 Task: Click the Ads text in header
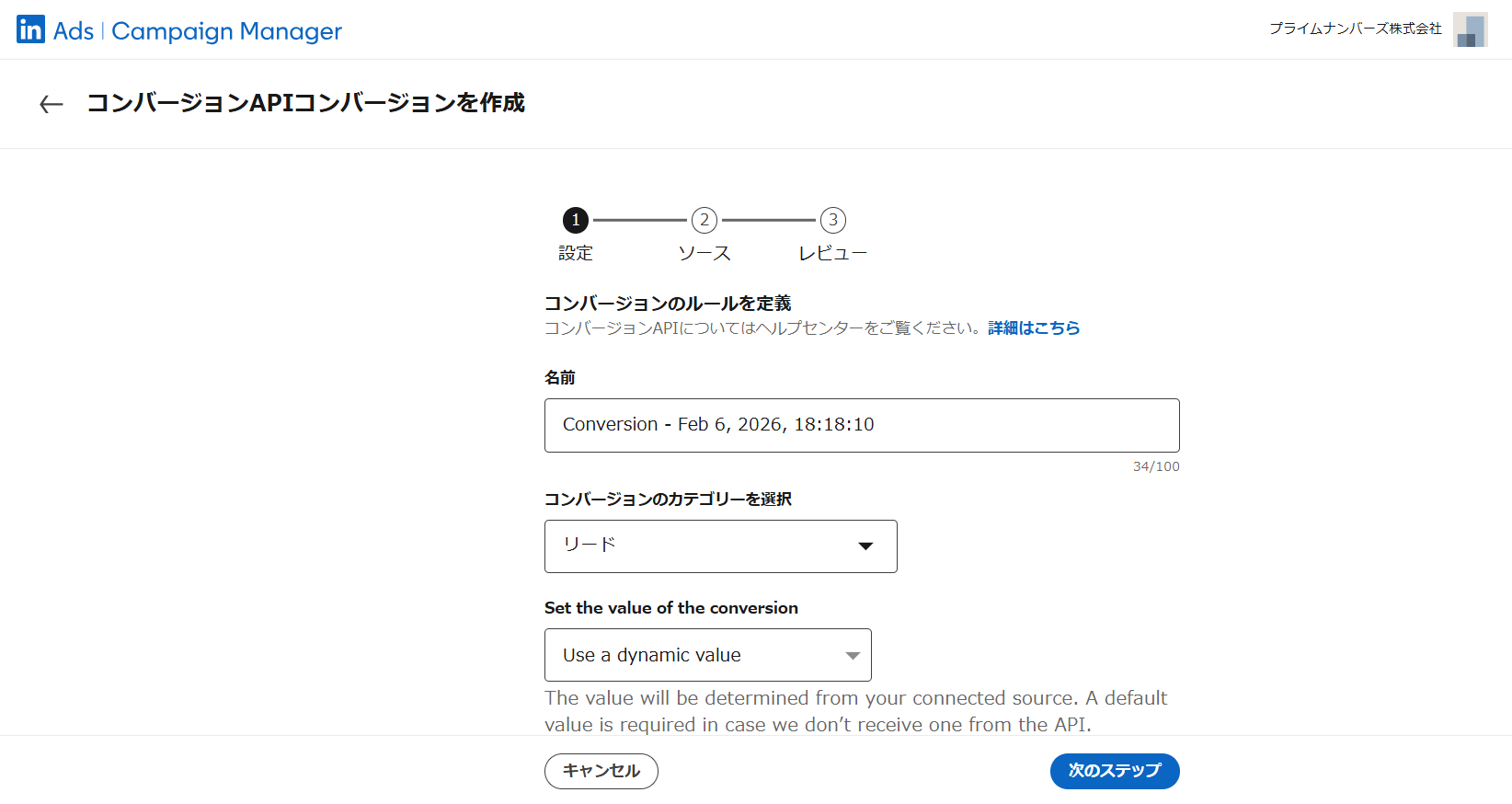click(x=74, y=31)
